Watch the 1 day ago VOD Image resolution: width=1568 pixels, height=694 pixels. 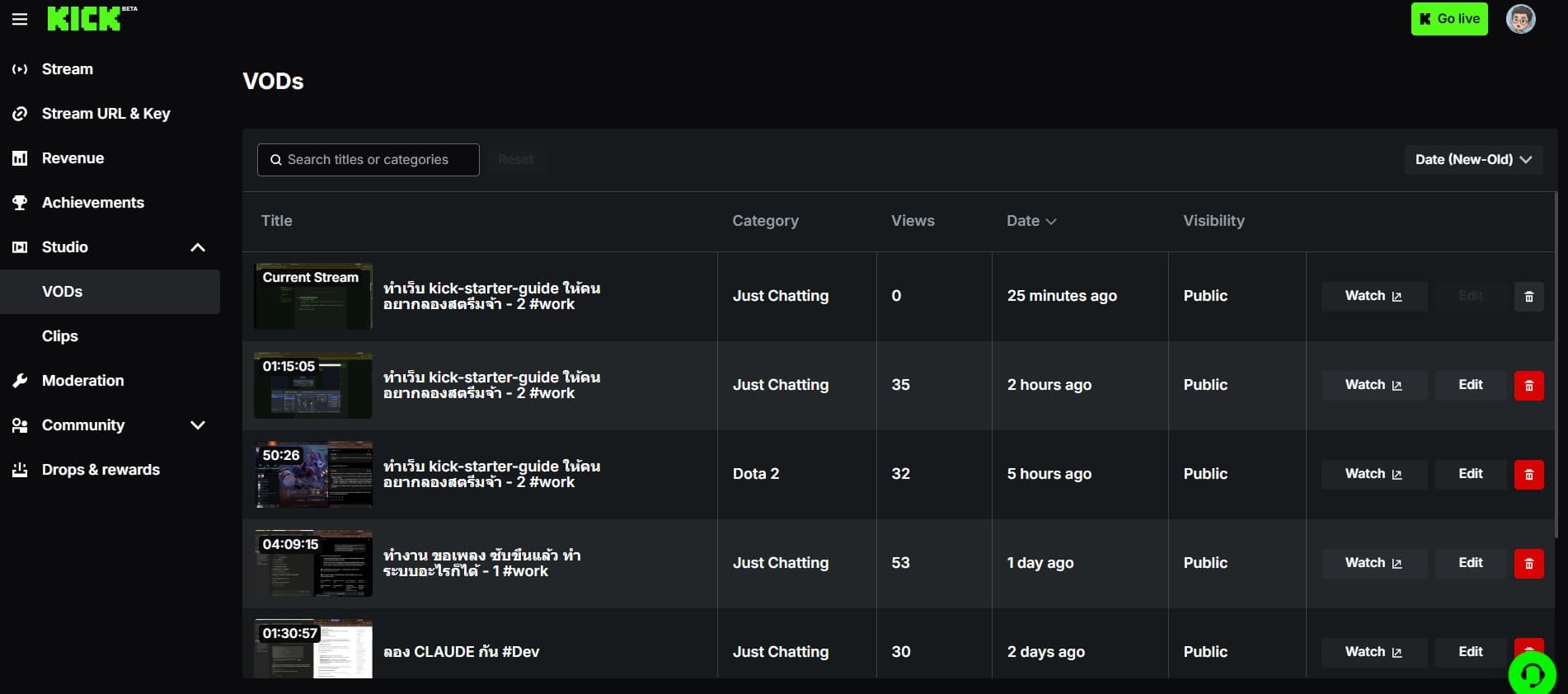[1373, 563]
